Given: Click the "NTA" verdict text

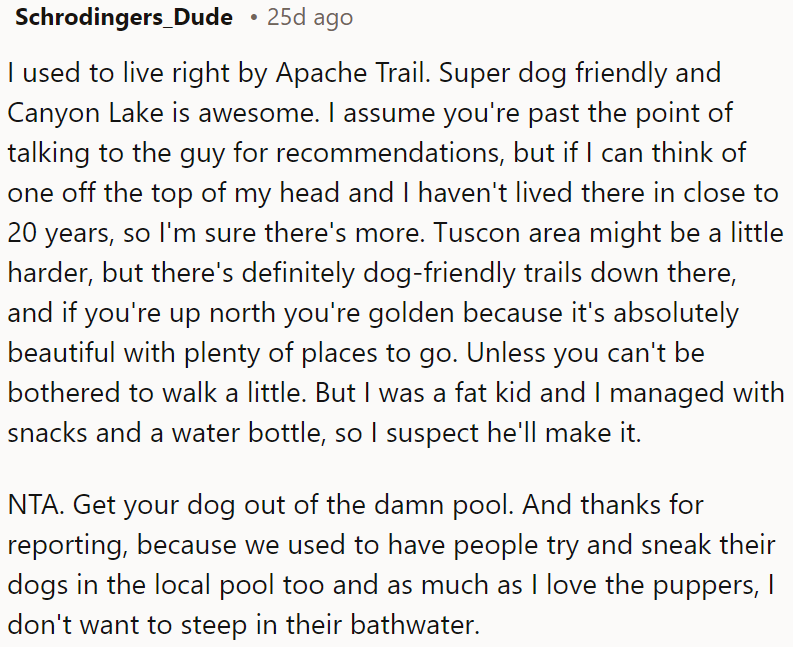Looking at the screenshot, I should pos(33,508).
